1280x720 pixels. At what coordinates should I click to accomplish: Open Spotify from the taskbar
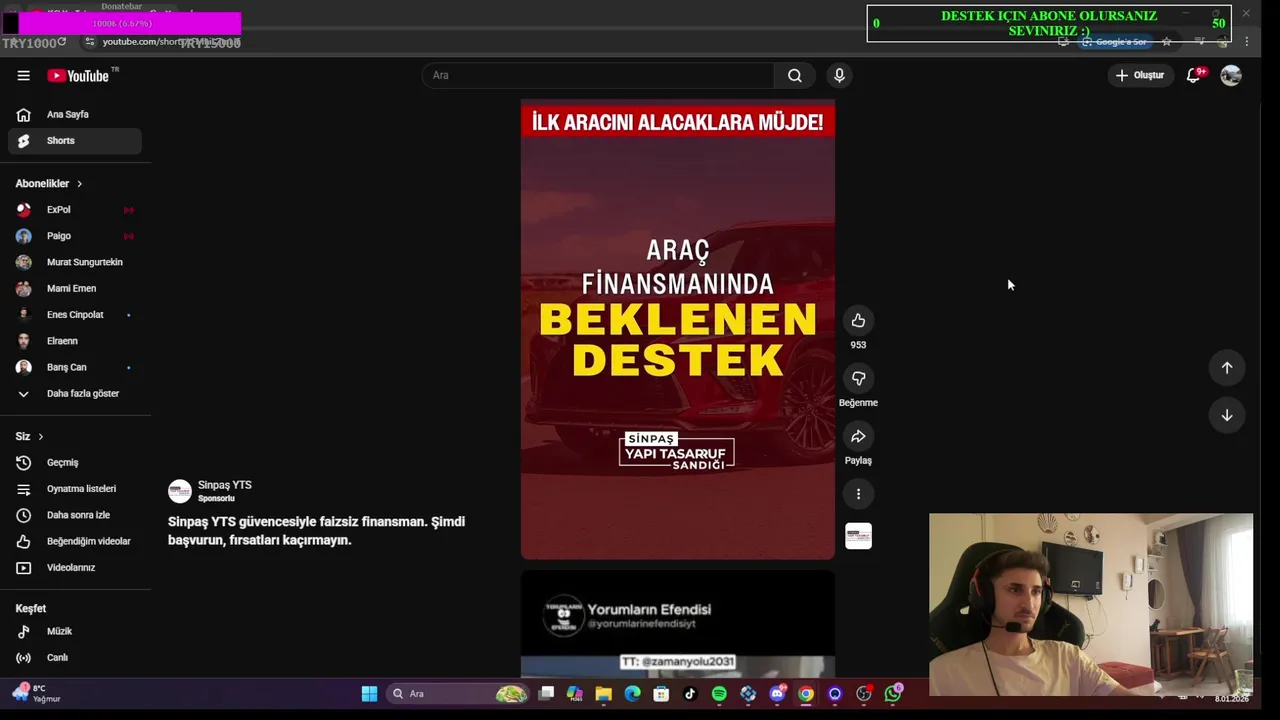(x=719, y=693)
